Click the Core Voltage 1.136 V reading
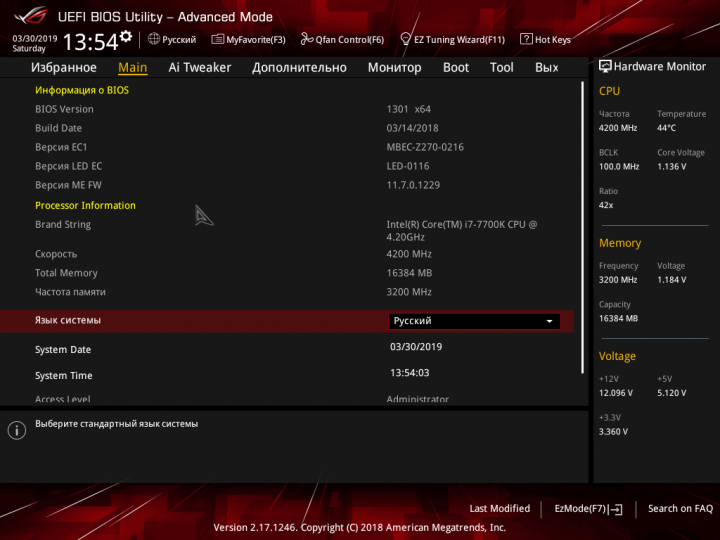720x540 pixels. pyautogui.click(x=671, y=167)
